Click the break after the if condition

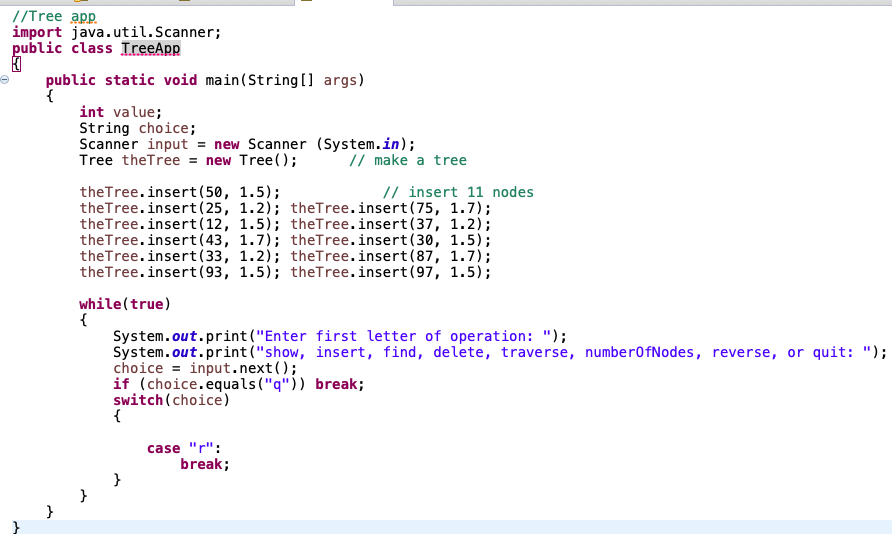click(336, 384)
